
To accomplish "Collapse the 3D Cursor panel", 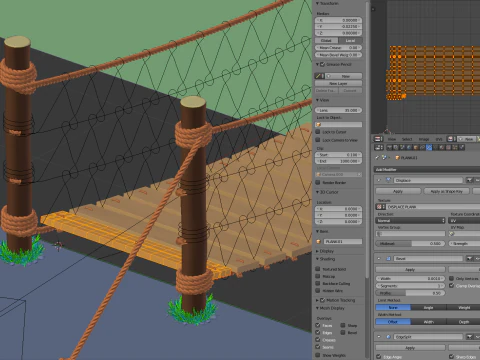I will [x=317, y=192].
